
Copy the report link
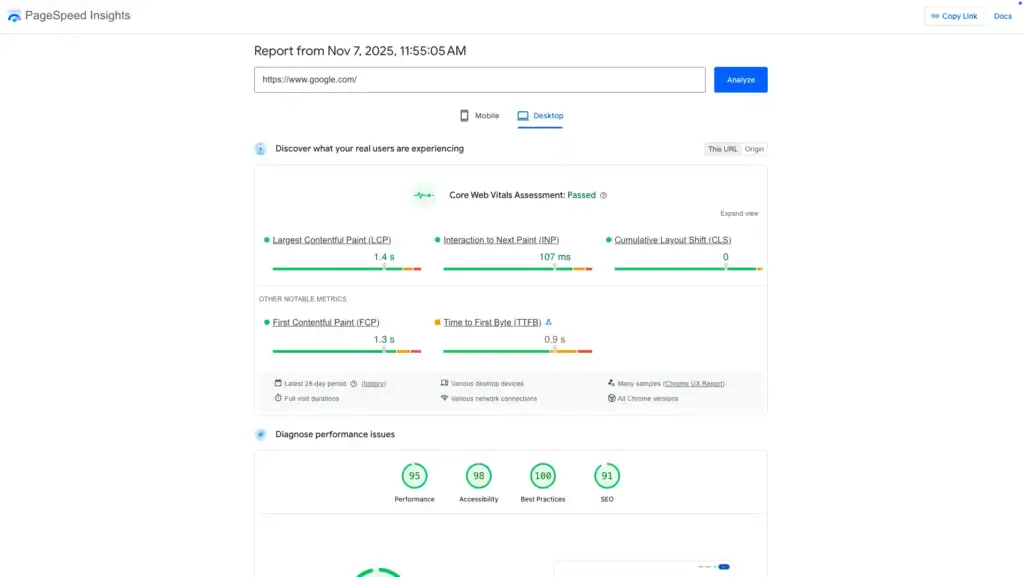click(954, 15)
